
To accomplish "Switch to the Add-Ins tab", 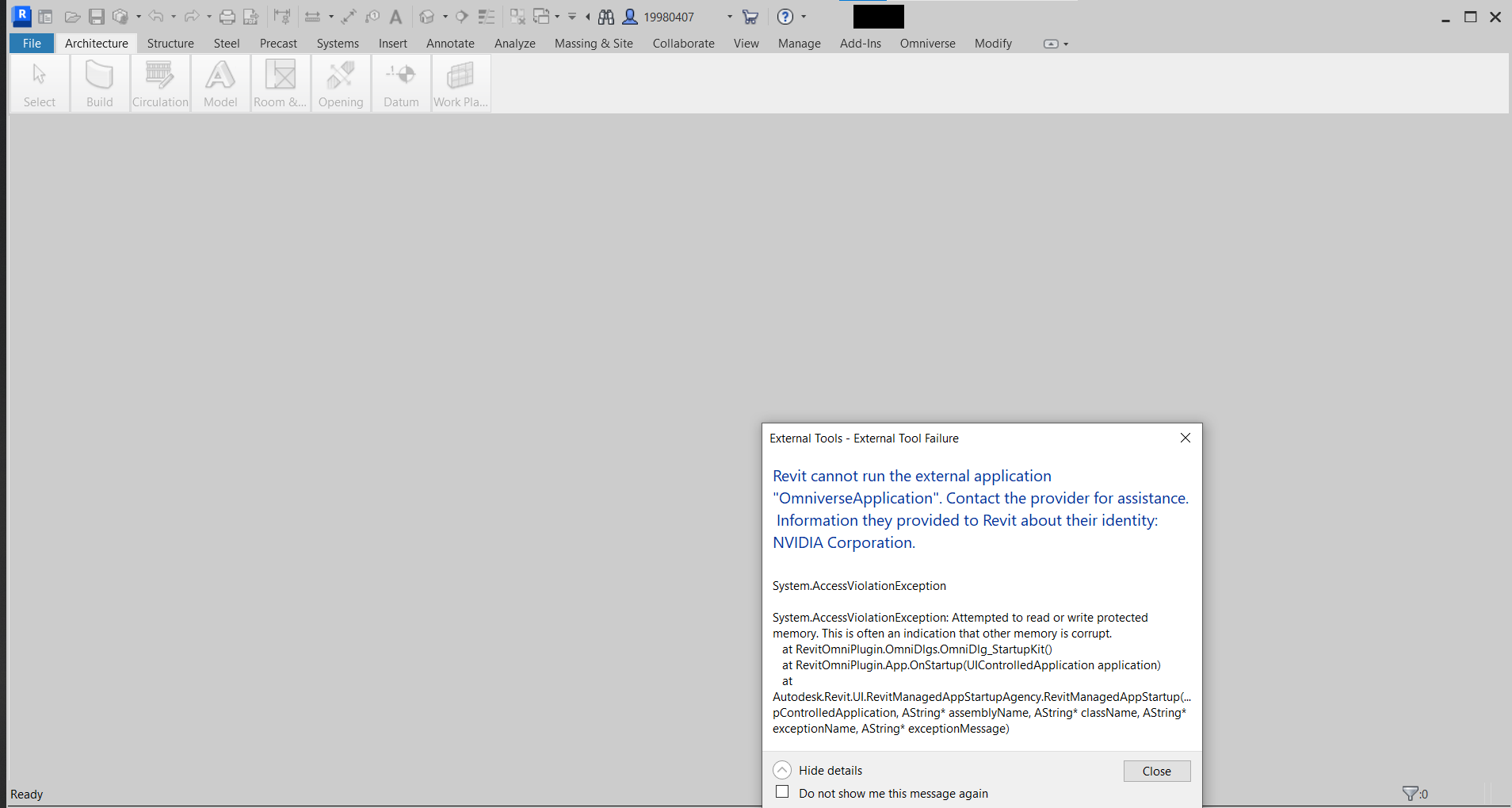I will (x=860, y=44).
